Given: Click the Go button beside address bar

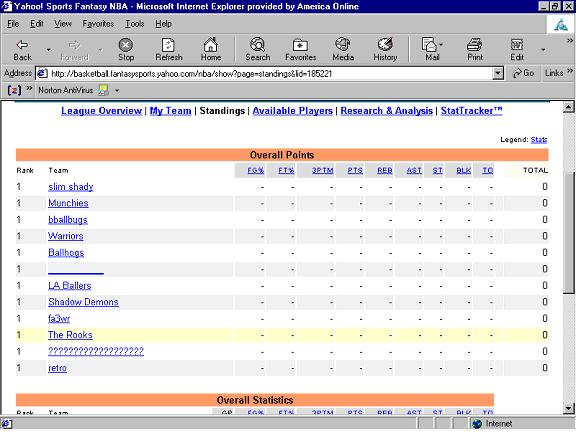Looking at the screenshot, I should click(523, 73).
